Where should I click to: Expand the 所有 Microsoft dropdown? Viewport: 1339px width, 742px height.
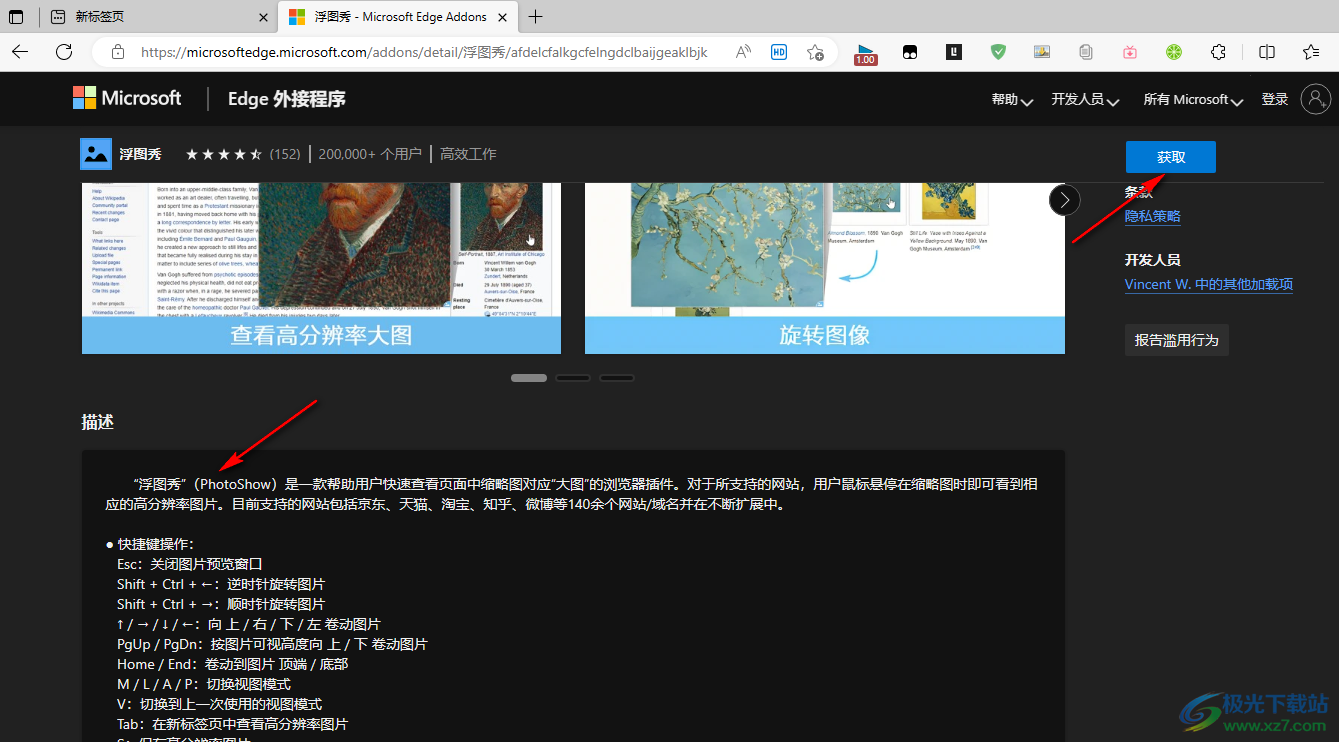coord(1193,99)
